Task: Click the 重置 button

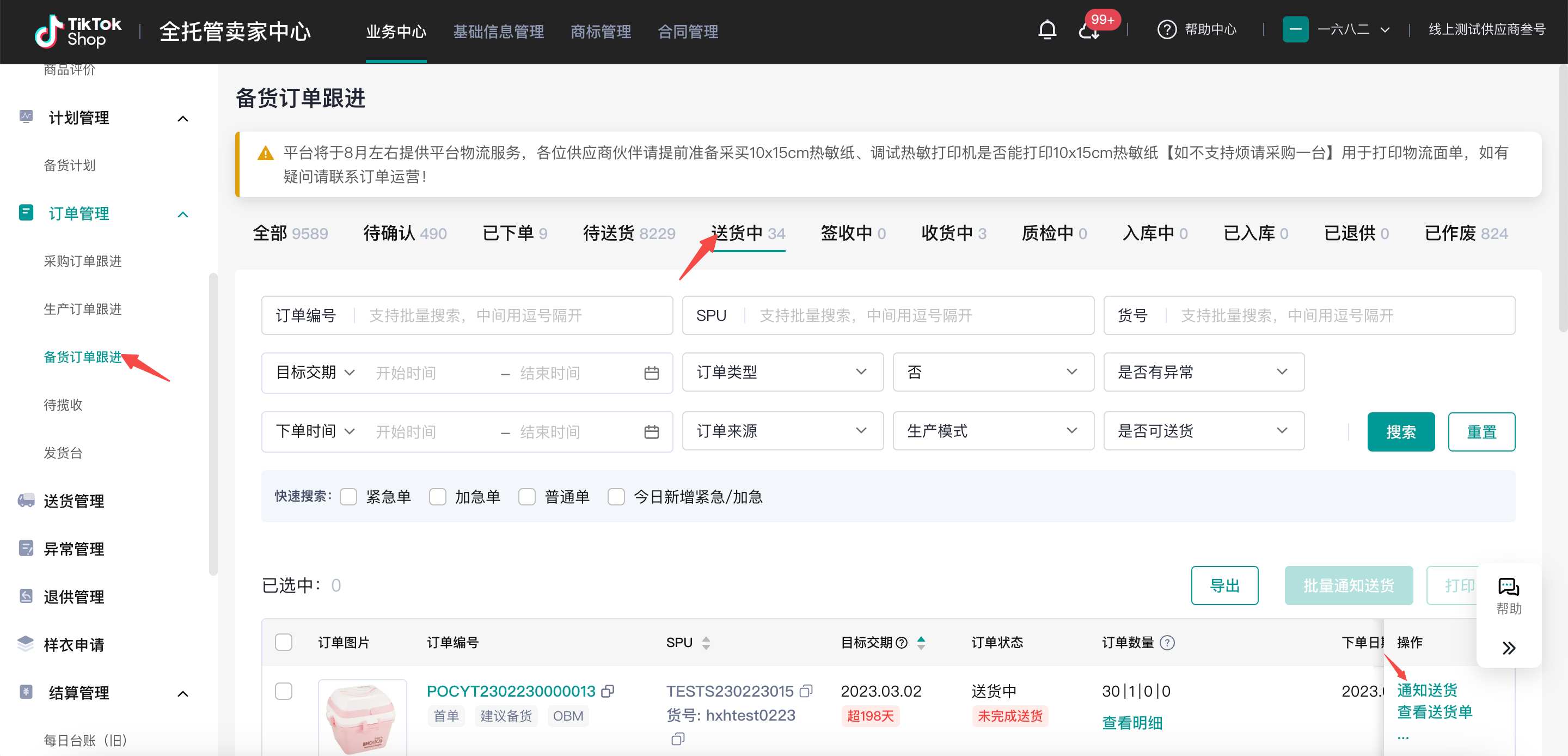Action: [x=1481, y=432]
